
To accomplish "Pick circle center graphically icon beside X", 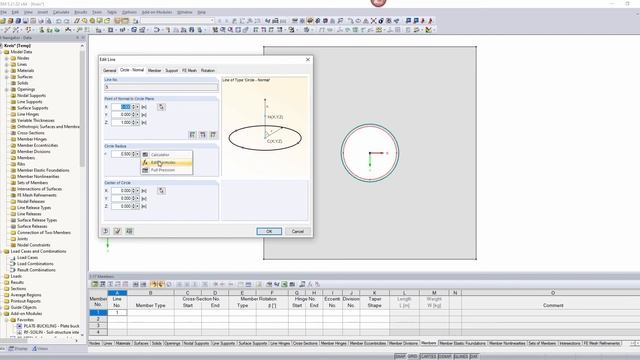I will point(162,191).
